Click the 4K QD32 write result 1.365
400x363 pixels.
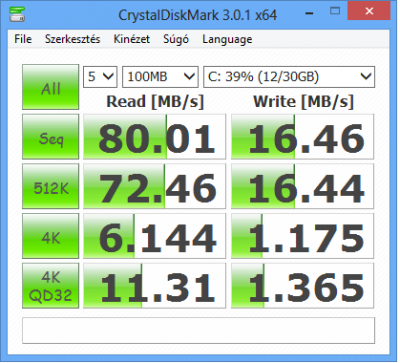[x=303, y=286]
